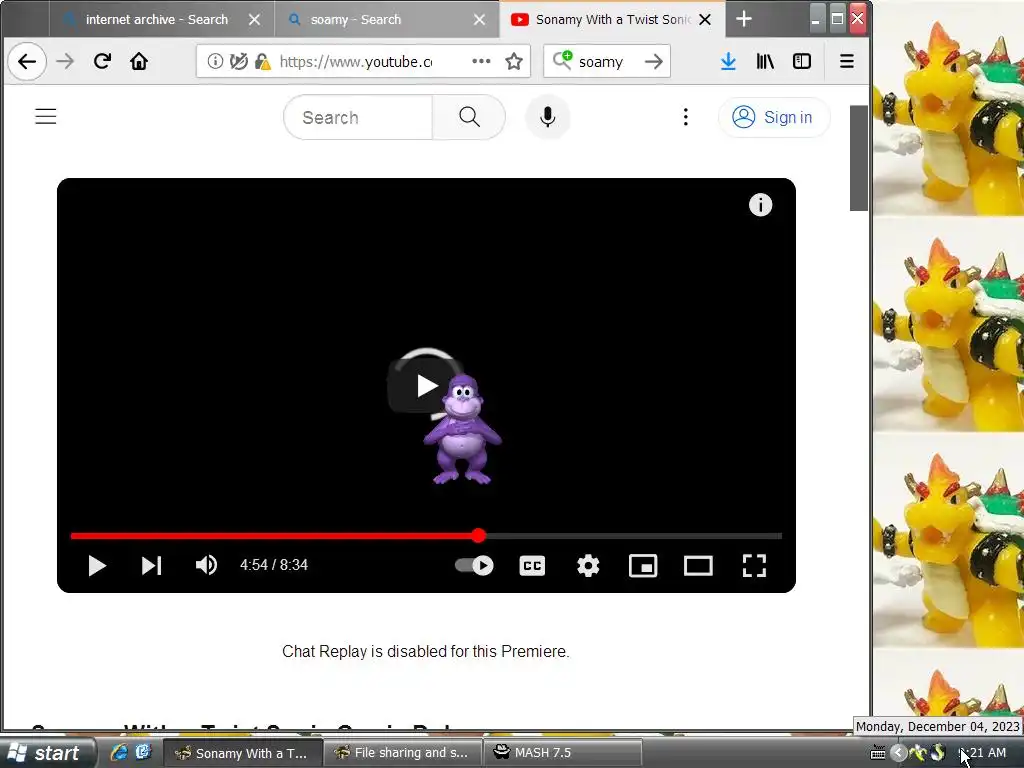Click the keyboard icon in system tray

(878, 753)
